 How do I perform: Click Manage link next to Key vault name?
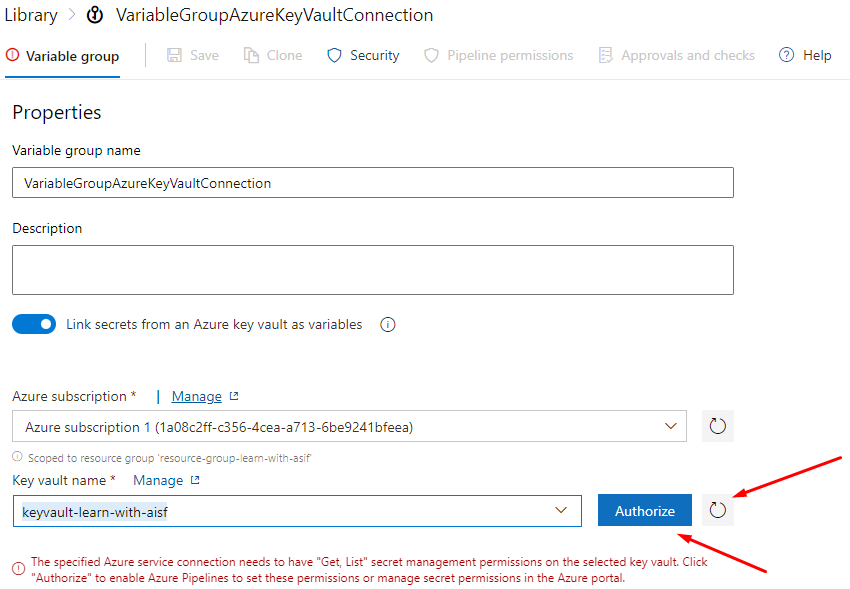(x=158, y=480)
